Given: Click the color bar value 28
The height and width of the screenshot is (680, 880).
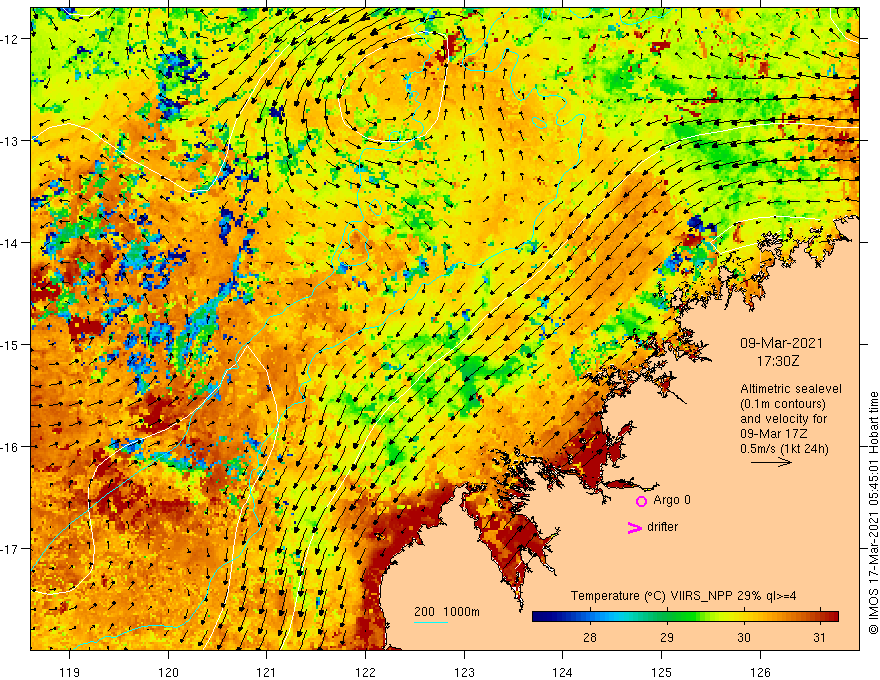Looking at the screenshot, I should click(x=589, y=637).
